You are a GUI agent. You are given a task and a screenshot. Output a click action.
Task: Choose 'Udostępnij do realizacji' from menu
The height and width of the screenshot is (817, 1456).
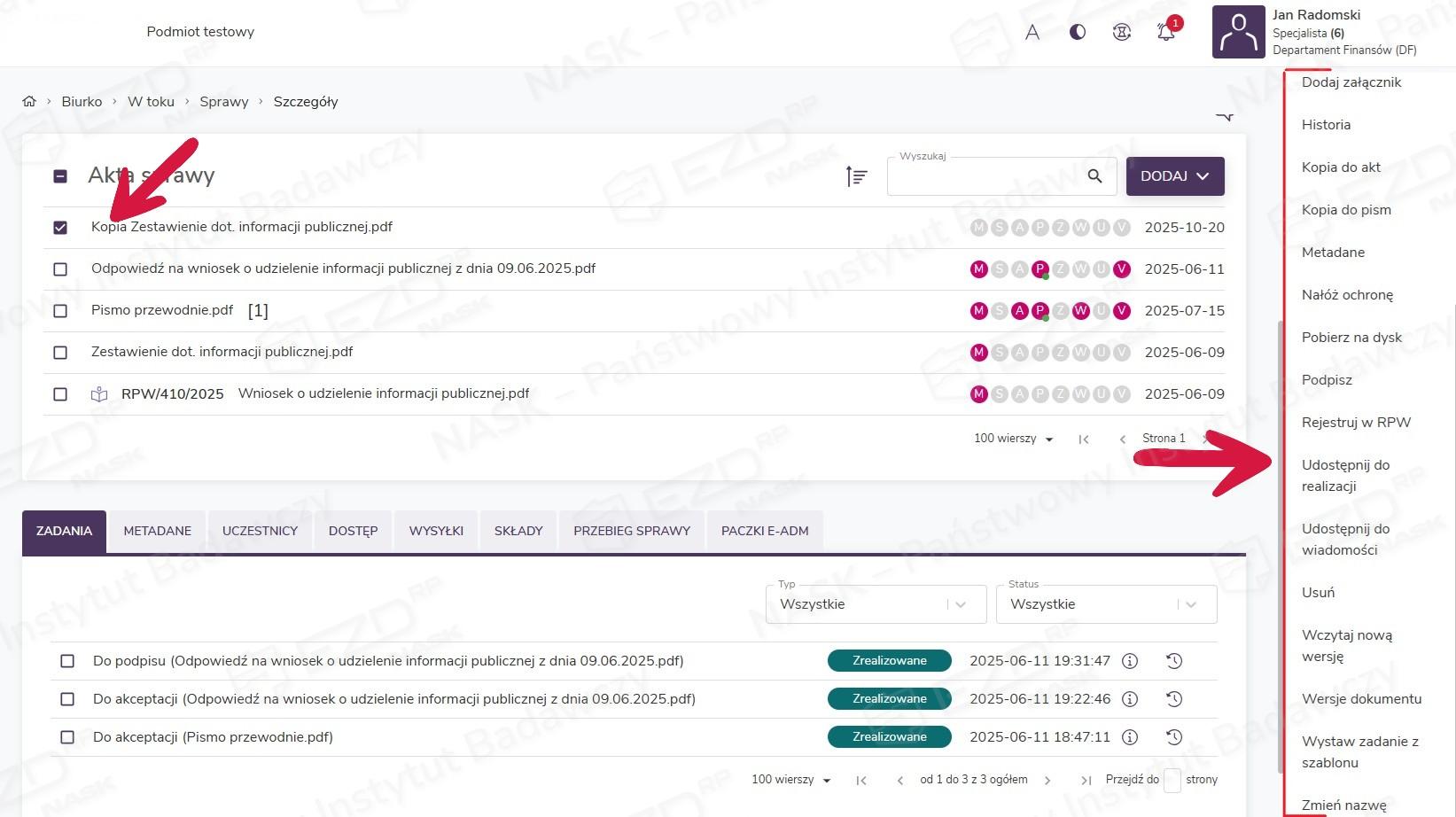(x=1345, y=475)
